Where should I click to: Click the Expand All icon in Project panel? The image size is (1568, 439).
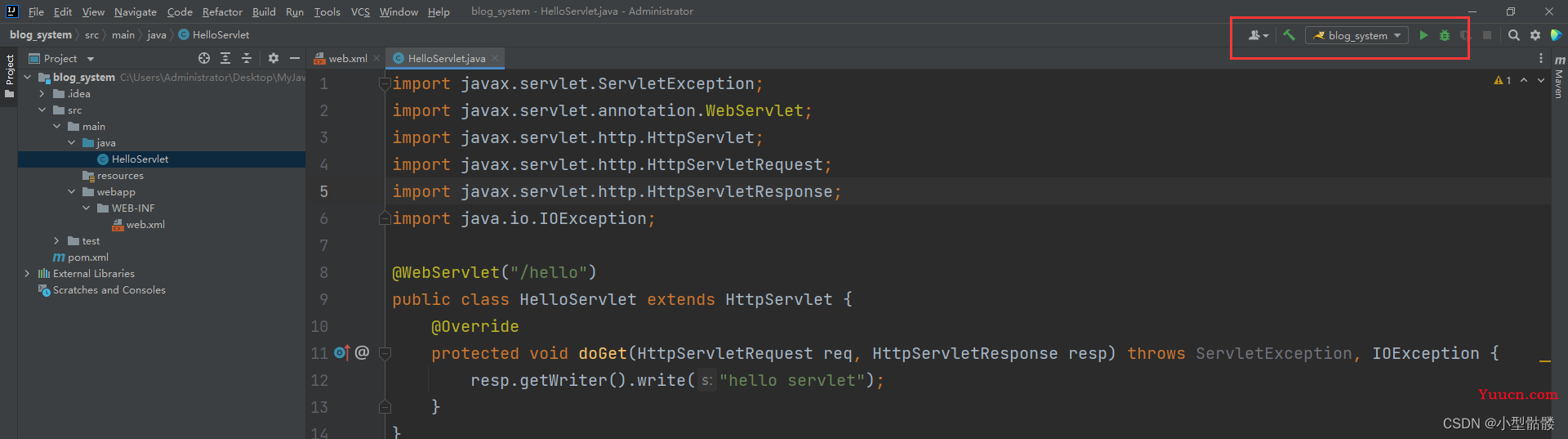coord(225,58)
